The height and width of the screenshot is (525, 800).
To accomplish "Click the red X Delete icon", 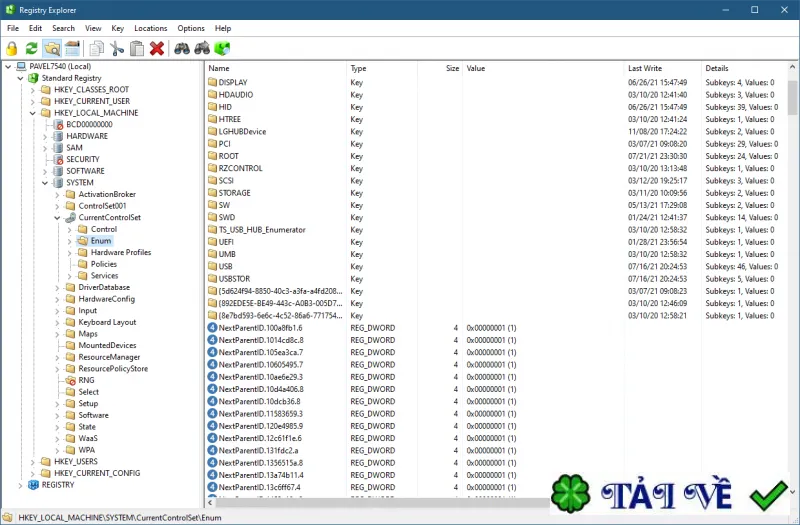I will (157, 48).
